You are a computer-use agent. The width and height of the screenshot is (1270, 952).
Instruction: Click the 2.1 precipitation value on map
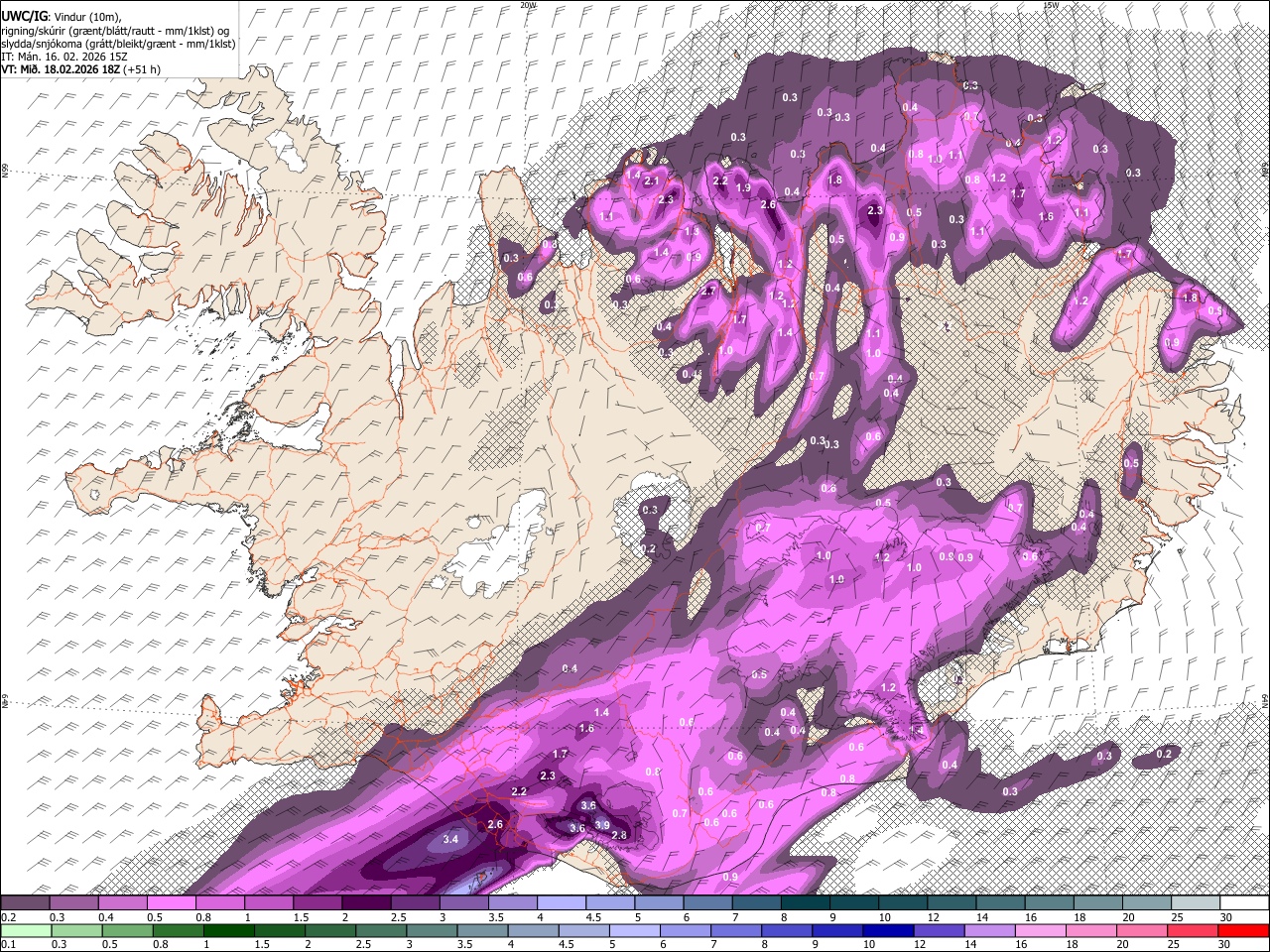click(x=652, y=181)
